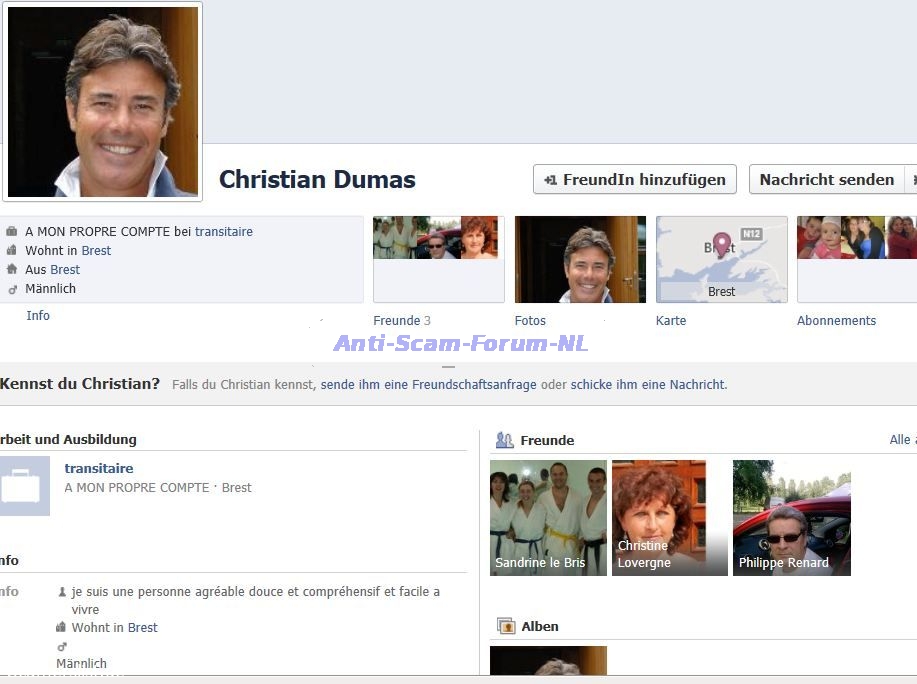
Task: Open friend Christine Lovergne
Action: (x=669, y=518)
